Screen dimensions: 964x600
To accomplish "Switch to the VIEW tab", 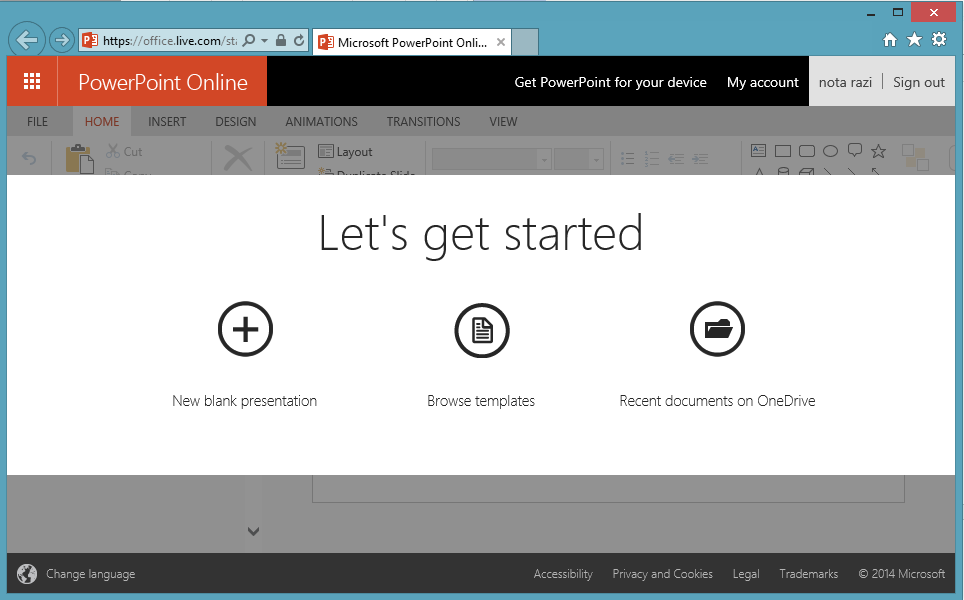I will 503,122.
